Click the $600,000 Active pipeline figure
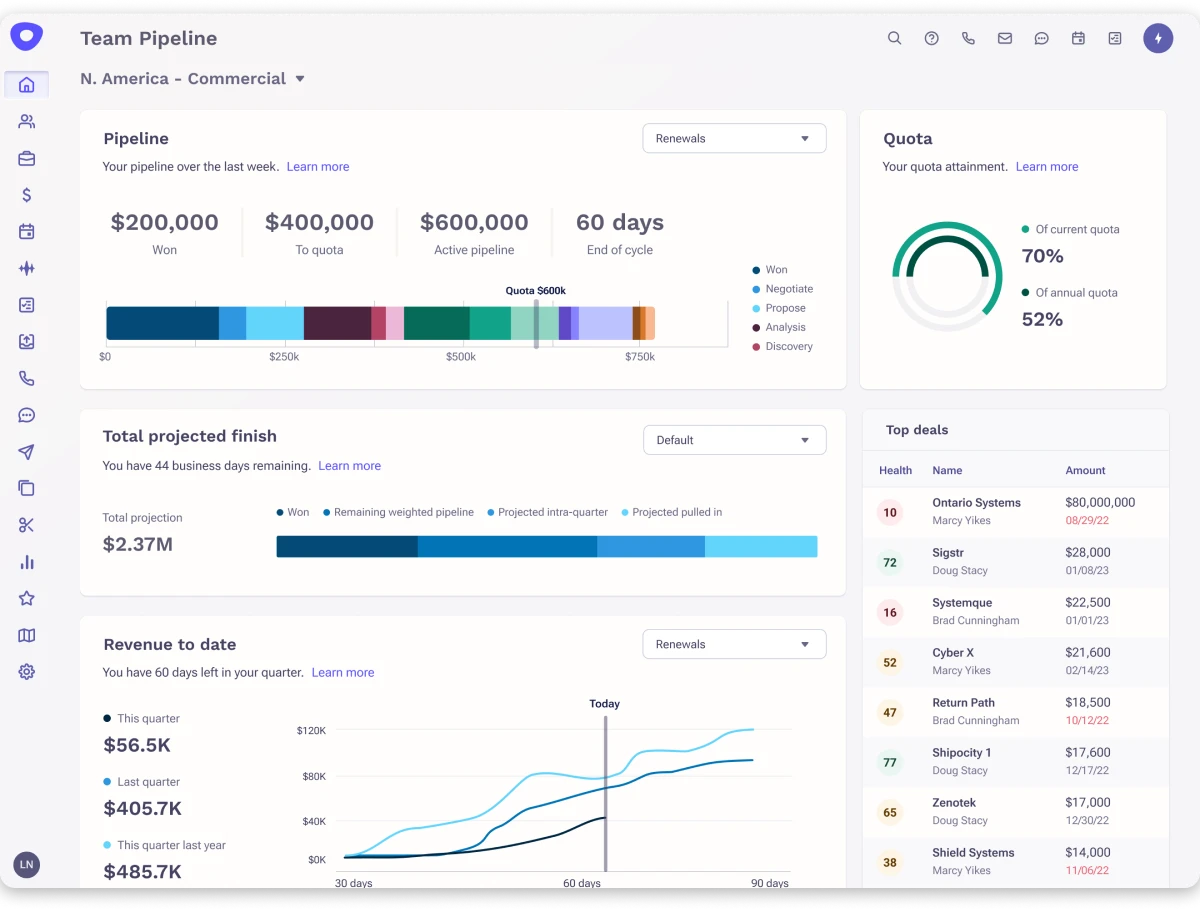1200x911 pixels. point(474,222)
